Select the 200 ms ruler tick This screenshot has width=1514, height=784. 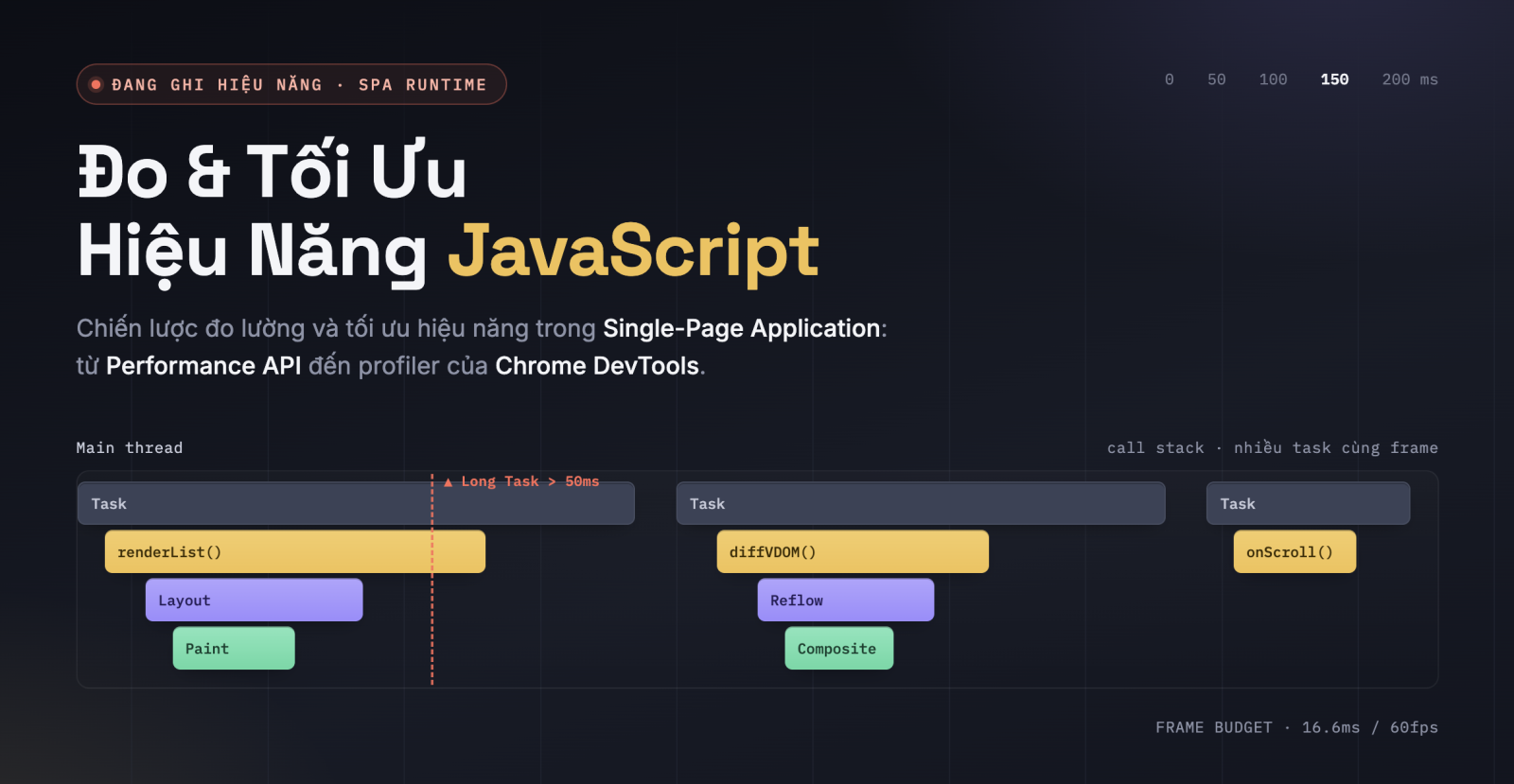[x=1410, y=79]
